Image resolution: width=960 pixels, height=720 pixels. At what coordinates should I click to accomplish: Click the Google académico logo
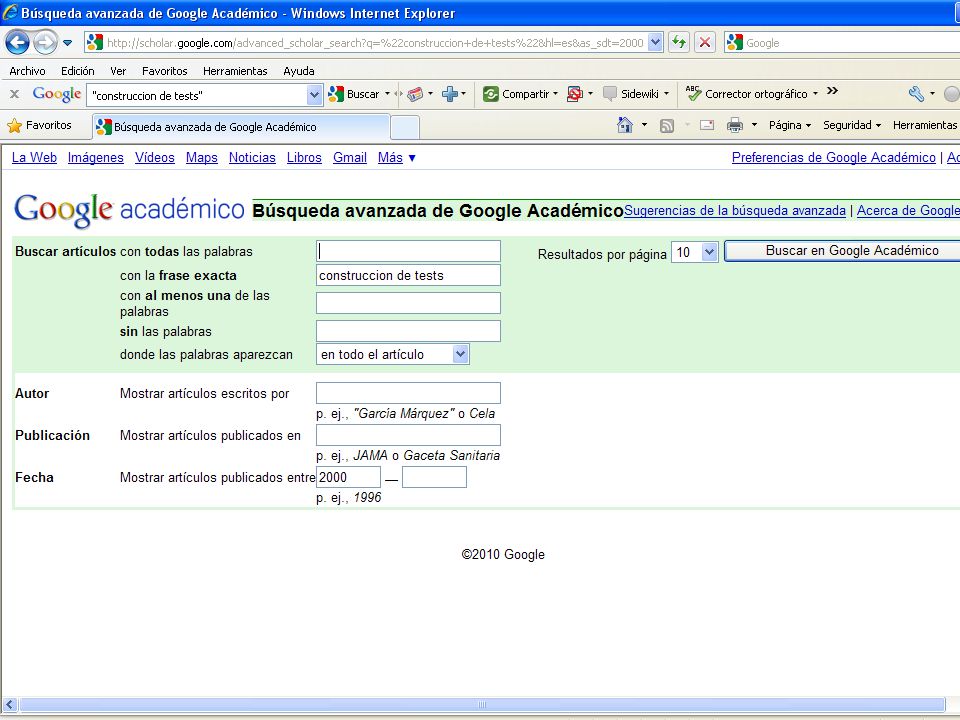129,209
